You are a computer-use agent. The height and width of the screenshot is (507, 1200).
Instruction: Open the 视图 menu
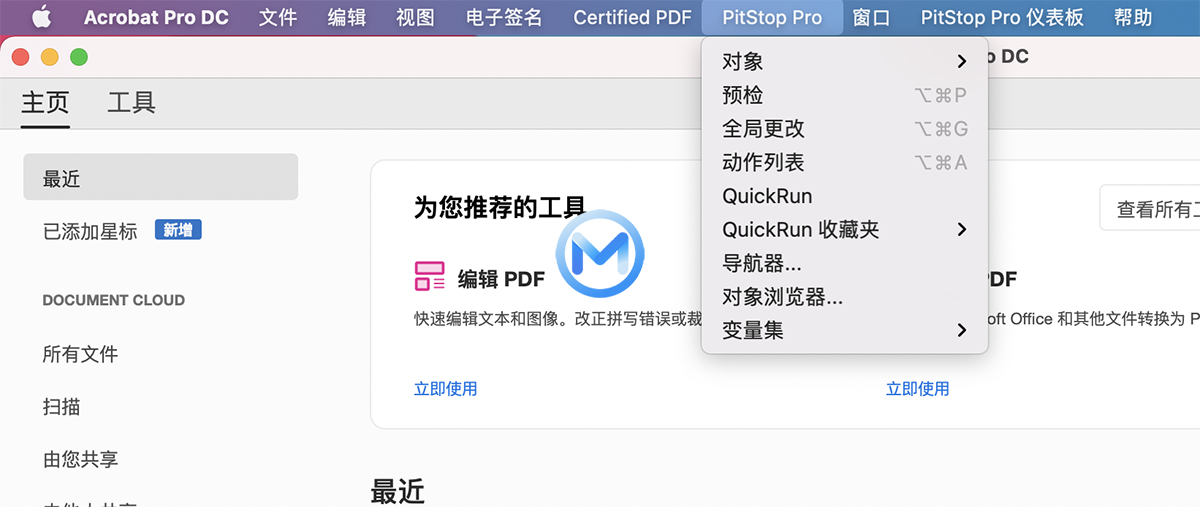coord(415,17)
